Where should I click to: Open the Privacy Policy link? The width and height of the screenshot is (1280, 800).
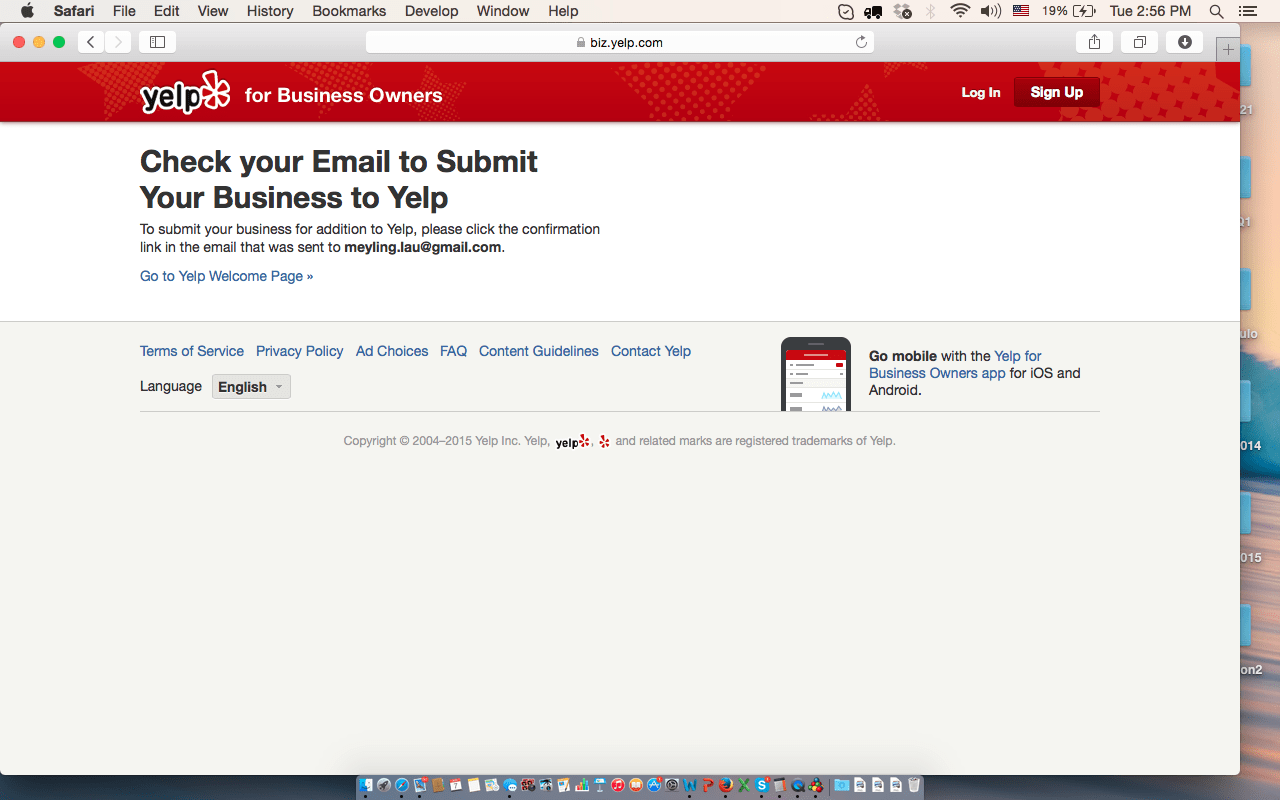(x=299, y=351)
